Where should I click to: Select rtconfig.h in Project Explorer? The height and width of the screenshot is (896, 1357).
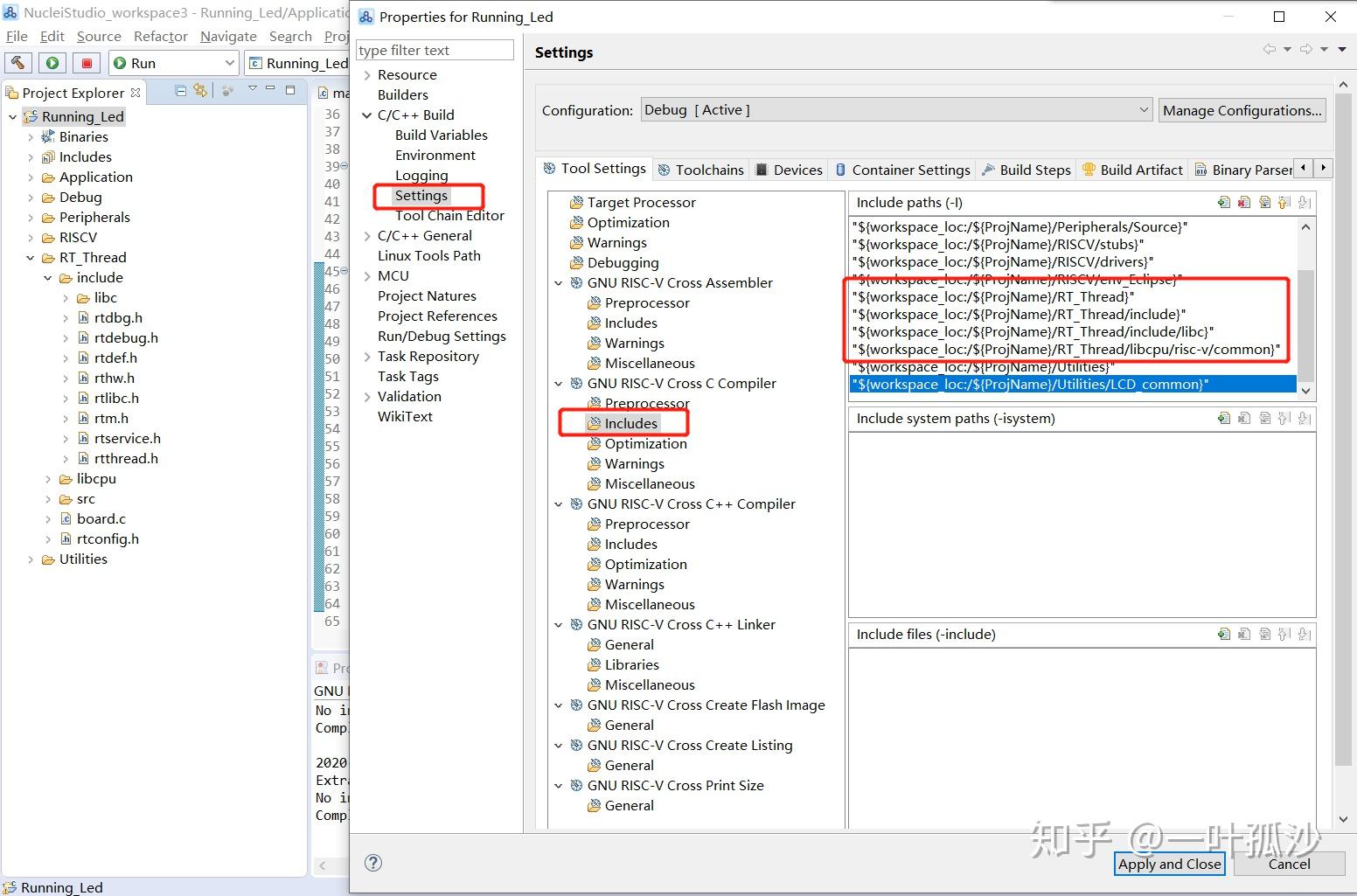click(108, 538)
